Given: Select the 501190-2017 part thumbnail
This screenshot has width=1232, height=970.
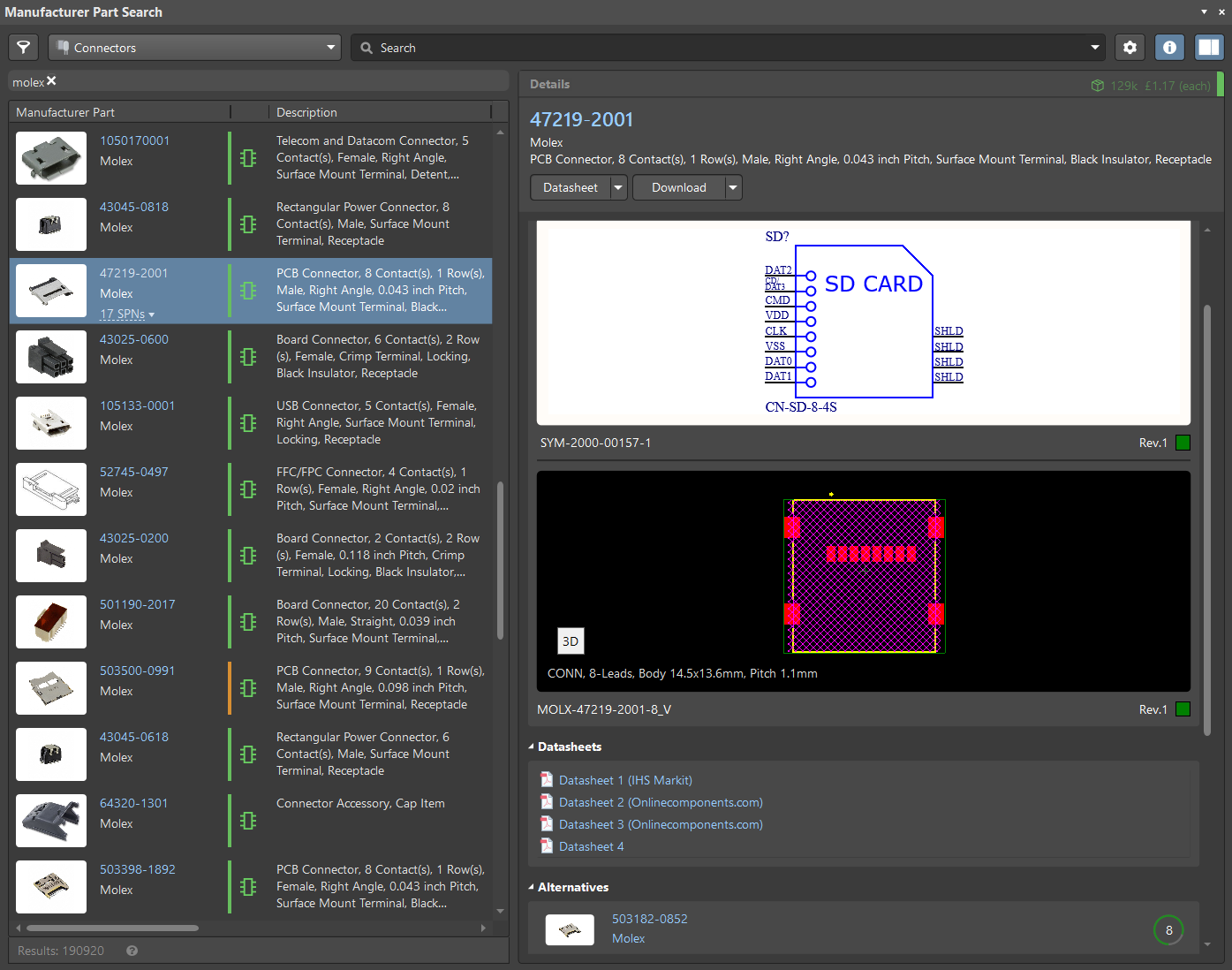Looking at the screenshot, I should [51, 622].
